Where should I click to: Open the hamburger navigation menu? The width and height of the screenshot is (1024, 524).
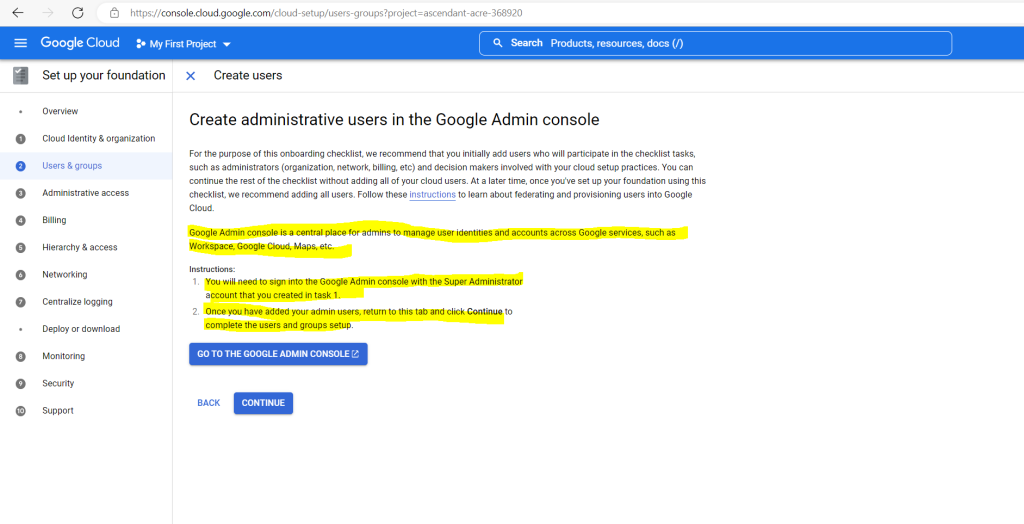(20, 43)
